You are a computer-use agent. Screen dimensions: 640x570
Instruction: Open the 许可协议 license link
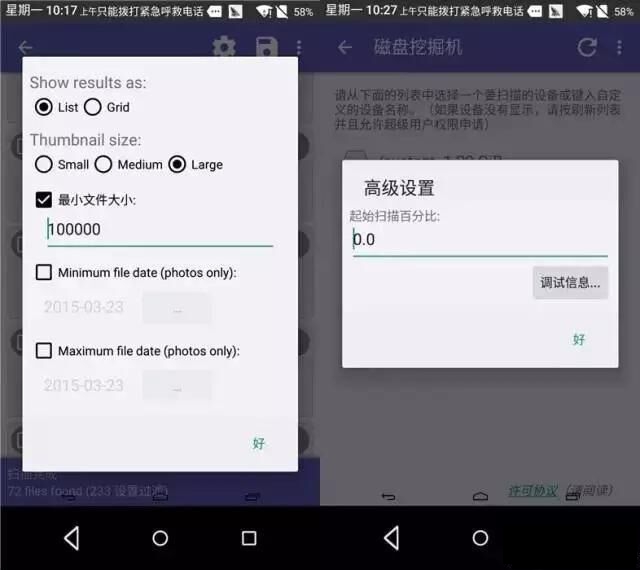[x=533, y=490]
